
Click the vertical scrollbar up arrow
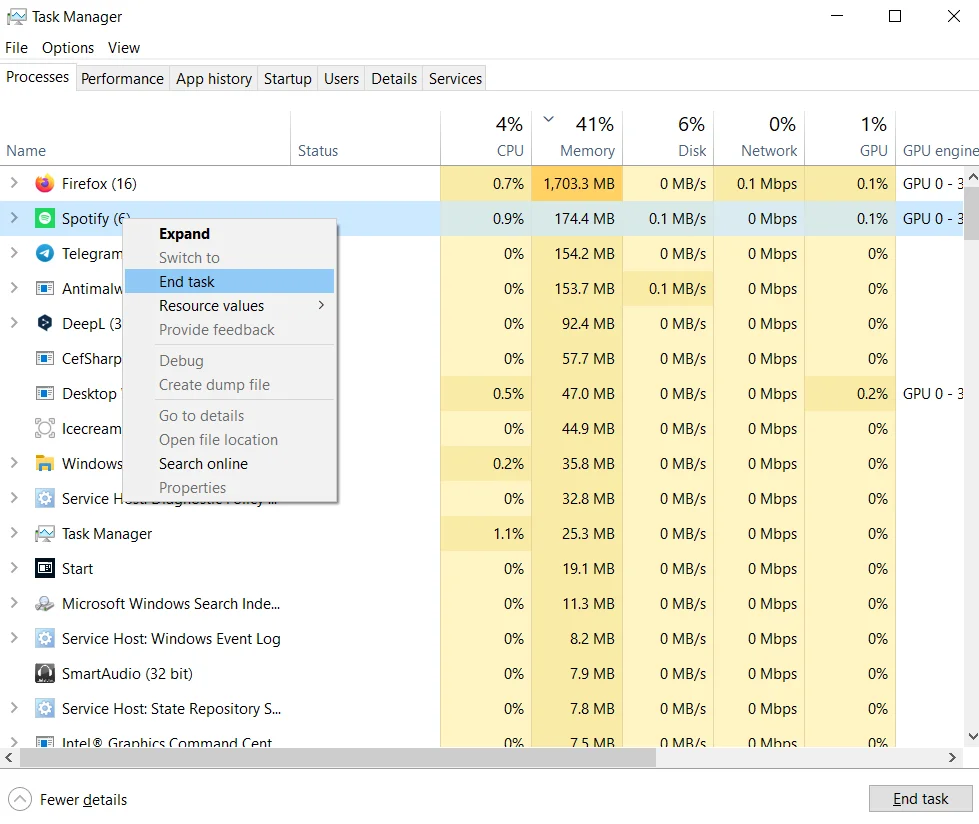tap(972, 177)
